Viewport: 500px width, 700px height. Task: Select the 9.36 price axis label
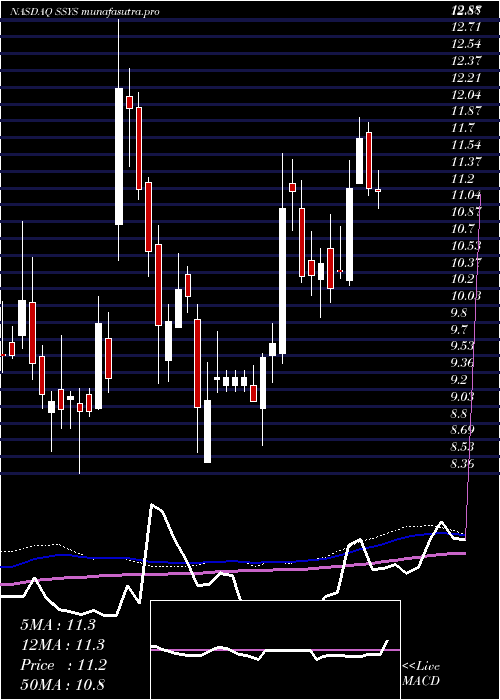463,363
